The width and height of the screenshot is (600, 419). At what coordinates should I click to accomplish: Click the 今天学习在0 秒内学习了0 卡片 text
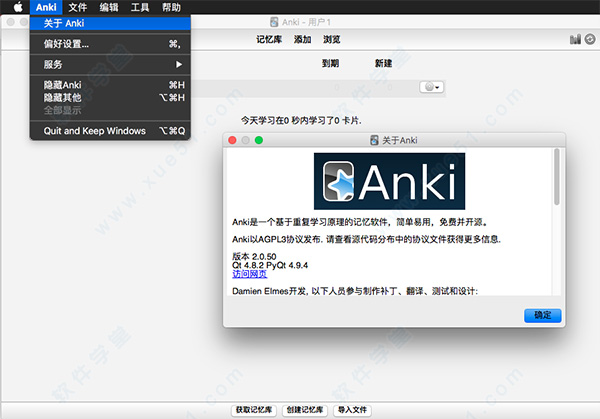point(301,121)
